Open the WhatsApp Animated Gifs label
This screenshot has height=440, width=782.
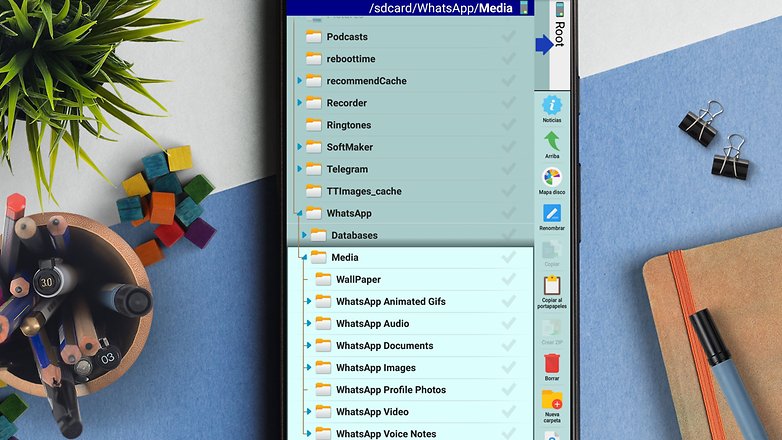tap(391, 301)
